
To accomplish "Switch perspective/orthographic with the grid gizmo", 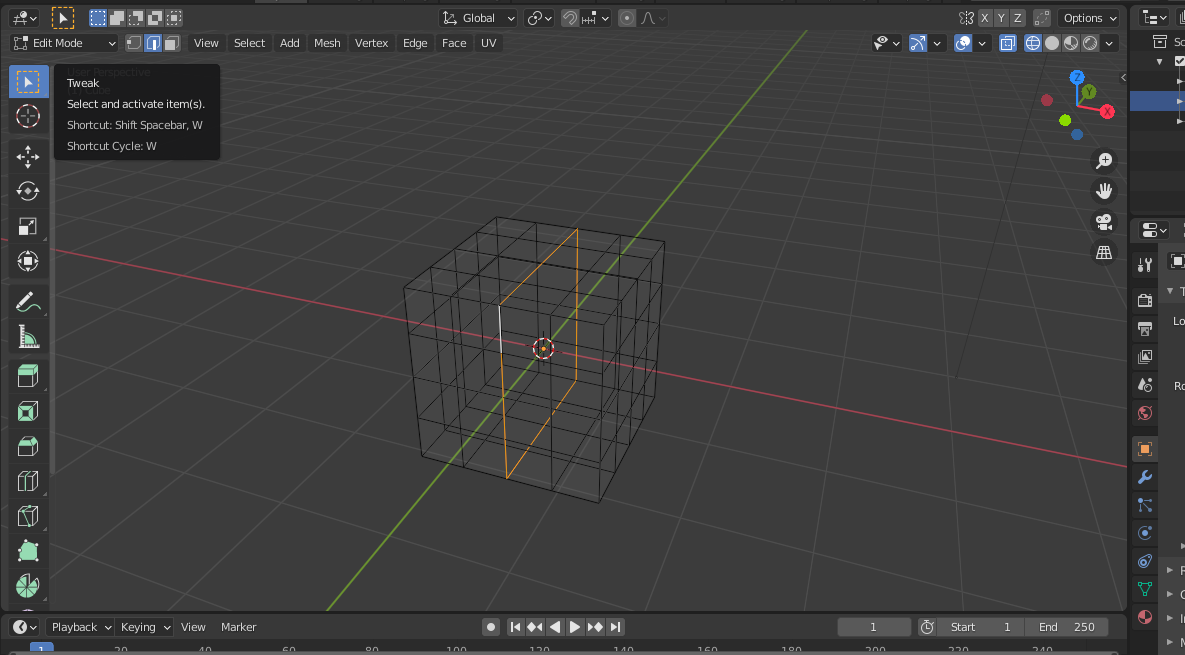I will click(1104, 253).
